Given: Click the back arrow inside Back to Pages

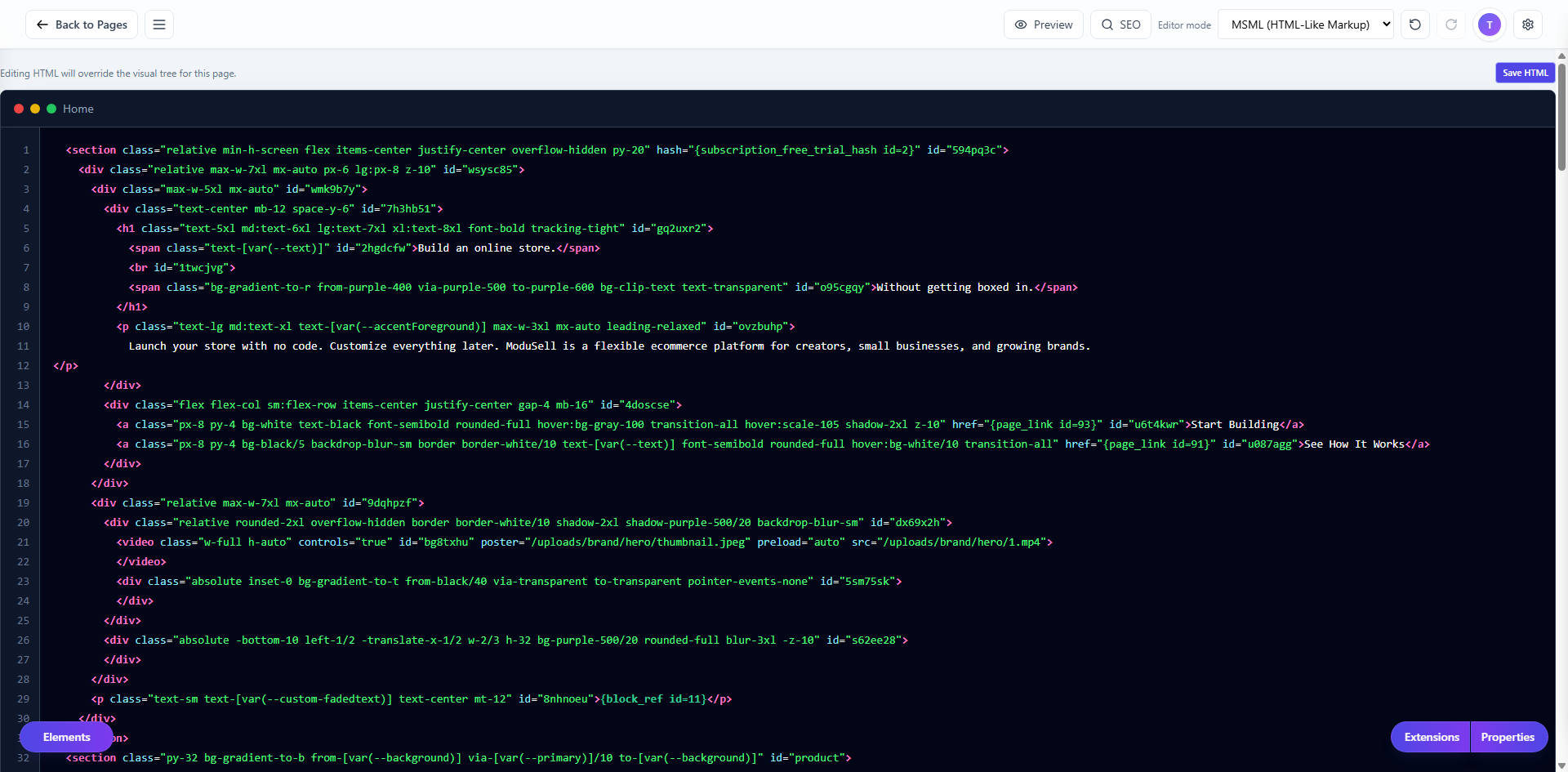Looking at the screenshot, I should 42,25.
